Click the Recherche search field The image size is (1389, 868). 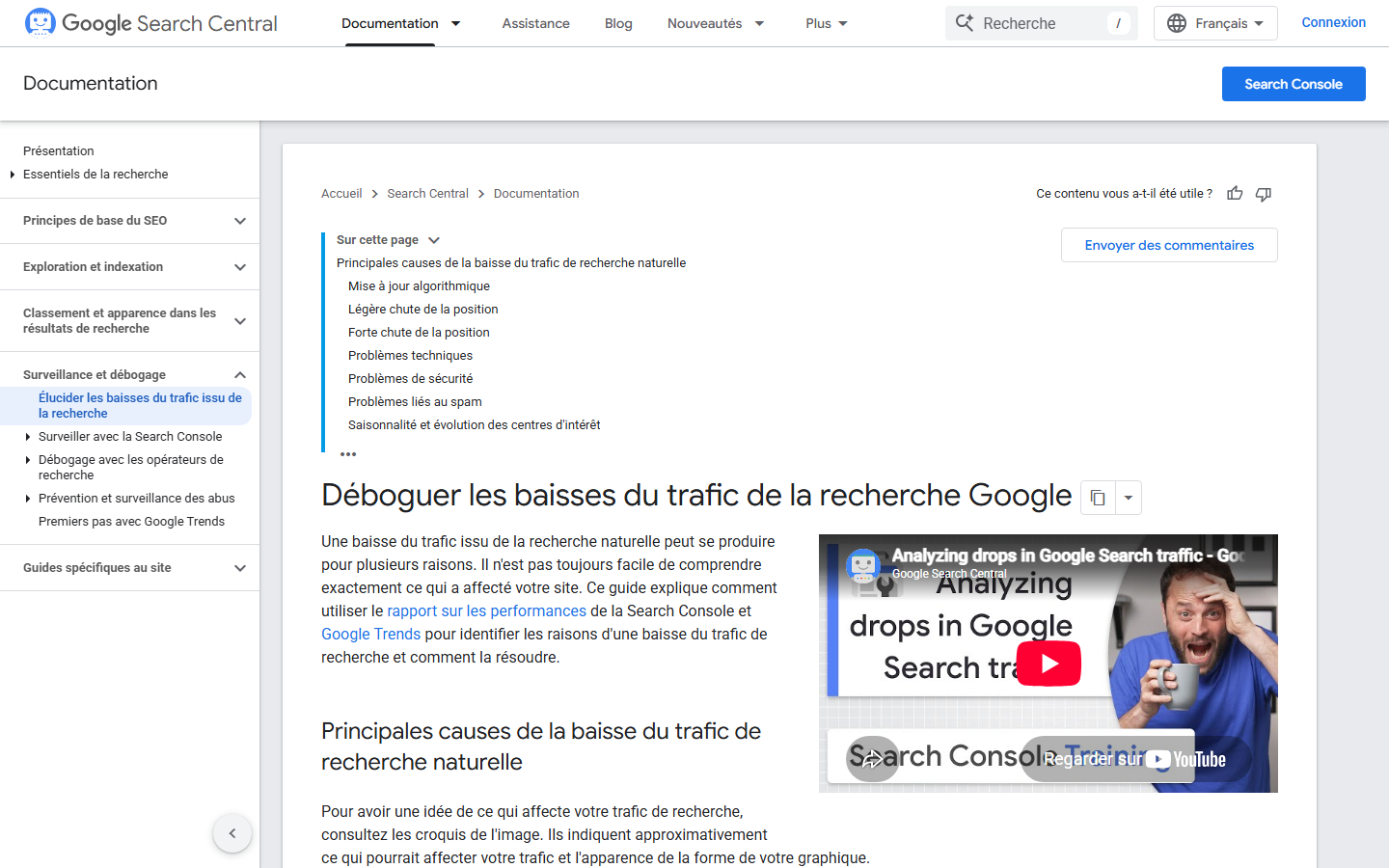(x=1042, y=23)
